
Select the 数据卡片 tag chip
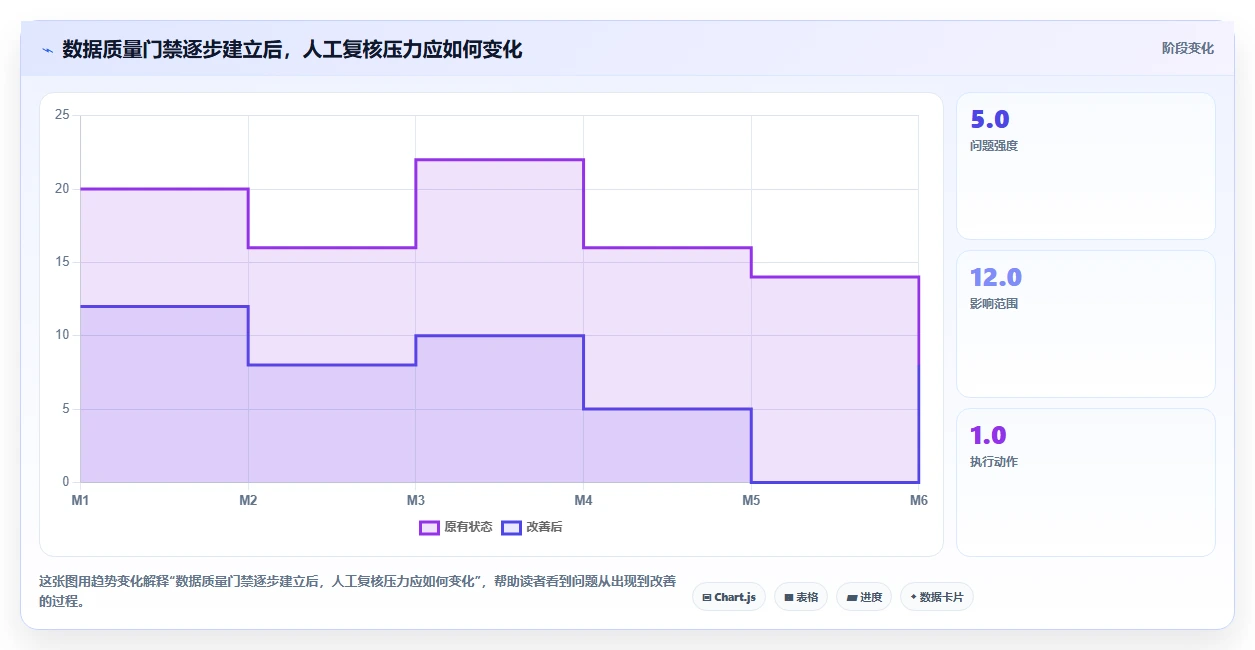tap(937, 597)
